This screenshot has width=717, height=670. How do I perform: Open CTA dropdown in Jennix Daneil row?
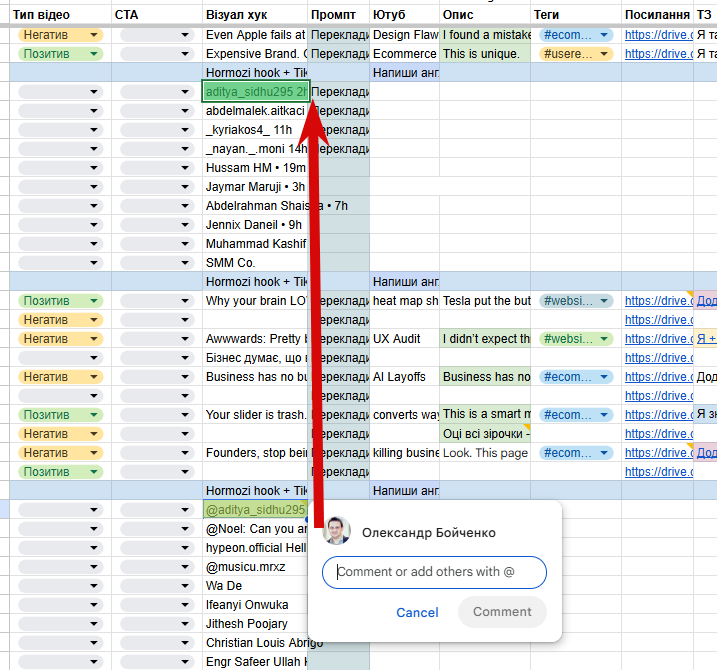pyautogui.click(x=156, y=225)
